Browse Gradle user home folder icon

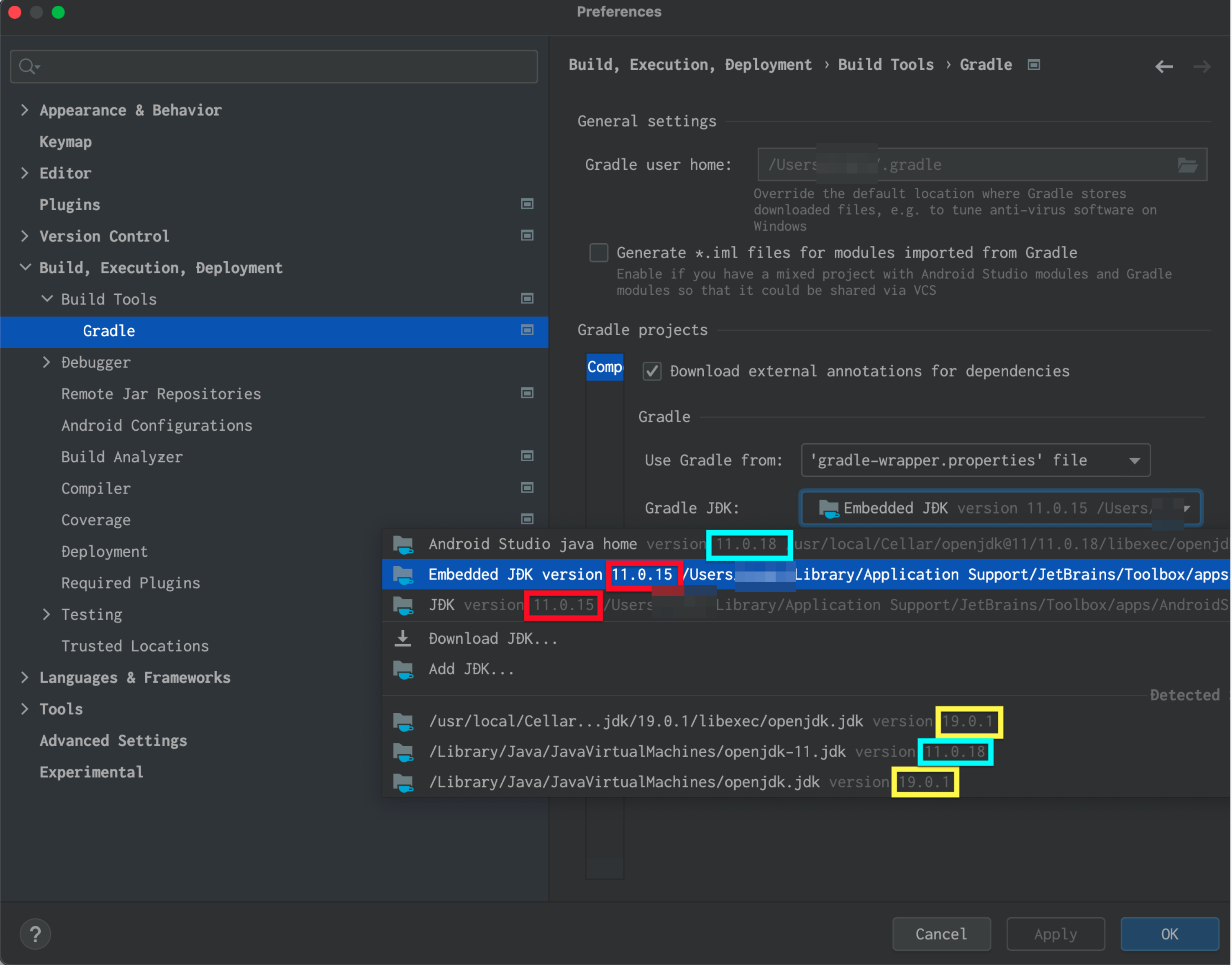tap(1187, 165)
